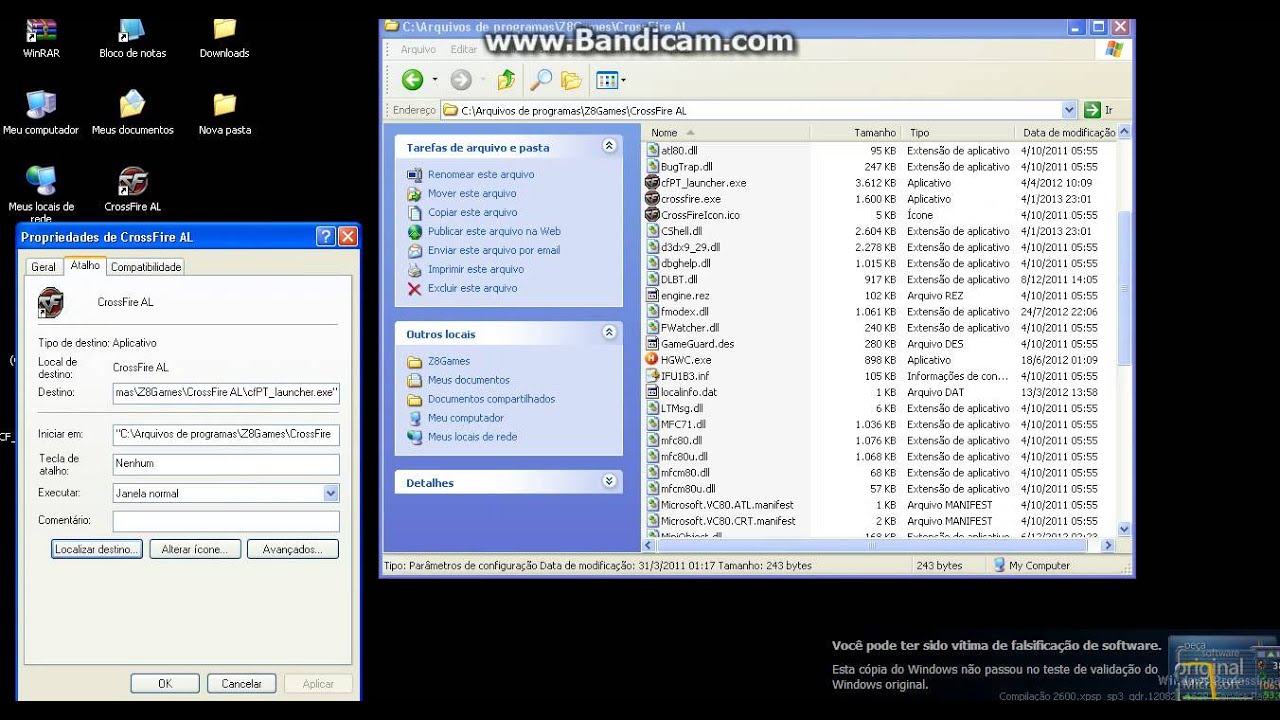Select CrossFire AL desktop shortcut
1280x720 pixels.
(x=132, y=190)
